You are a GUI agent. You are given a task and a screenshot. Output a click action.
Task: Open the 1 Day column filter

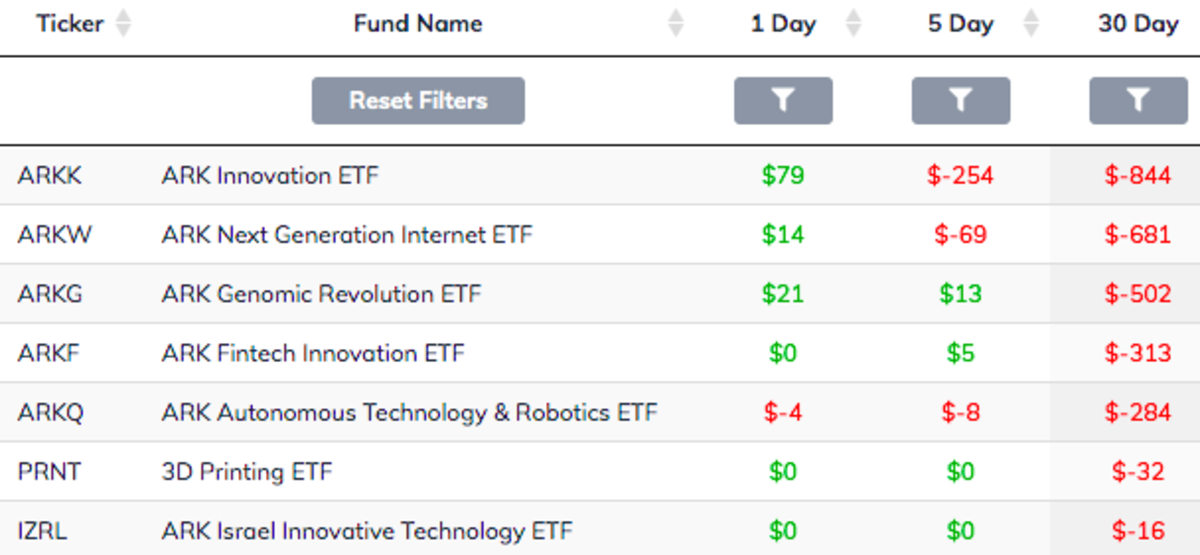pyautogui.click(x=783, y=100)
